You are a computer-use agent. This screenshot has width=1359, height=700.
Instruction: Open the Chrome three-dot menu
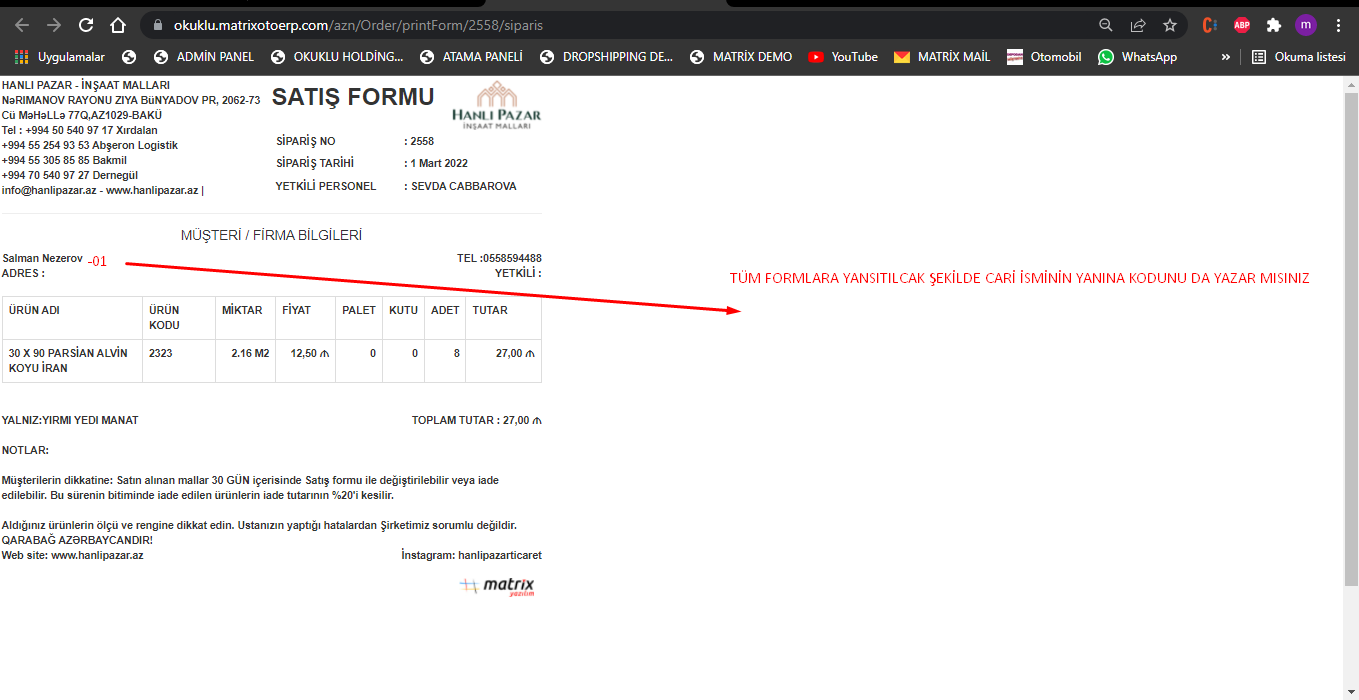pos(1338,25)
